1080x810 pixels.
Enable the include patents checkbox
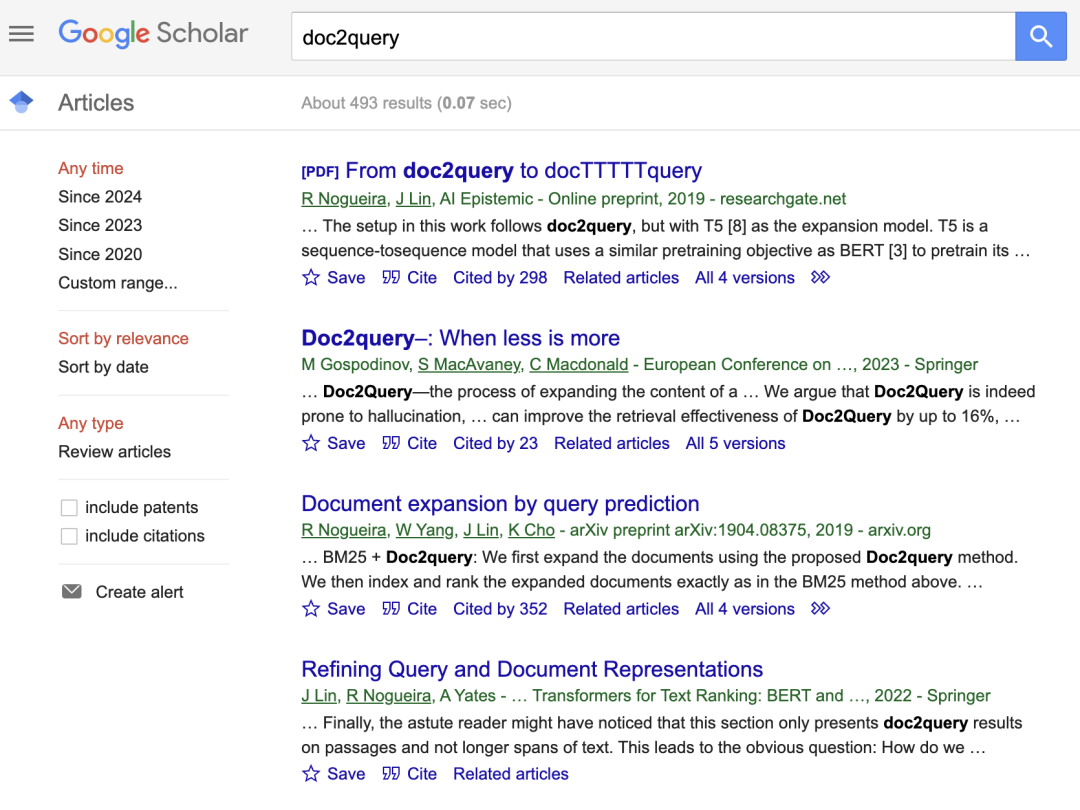coord(69,508)
